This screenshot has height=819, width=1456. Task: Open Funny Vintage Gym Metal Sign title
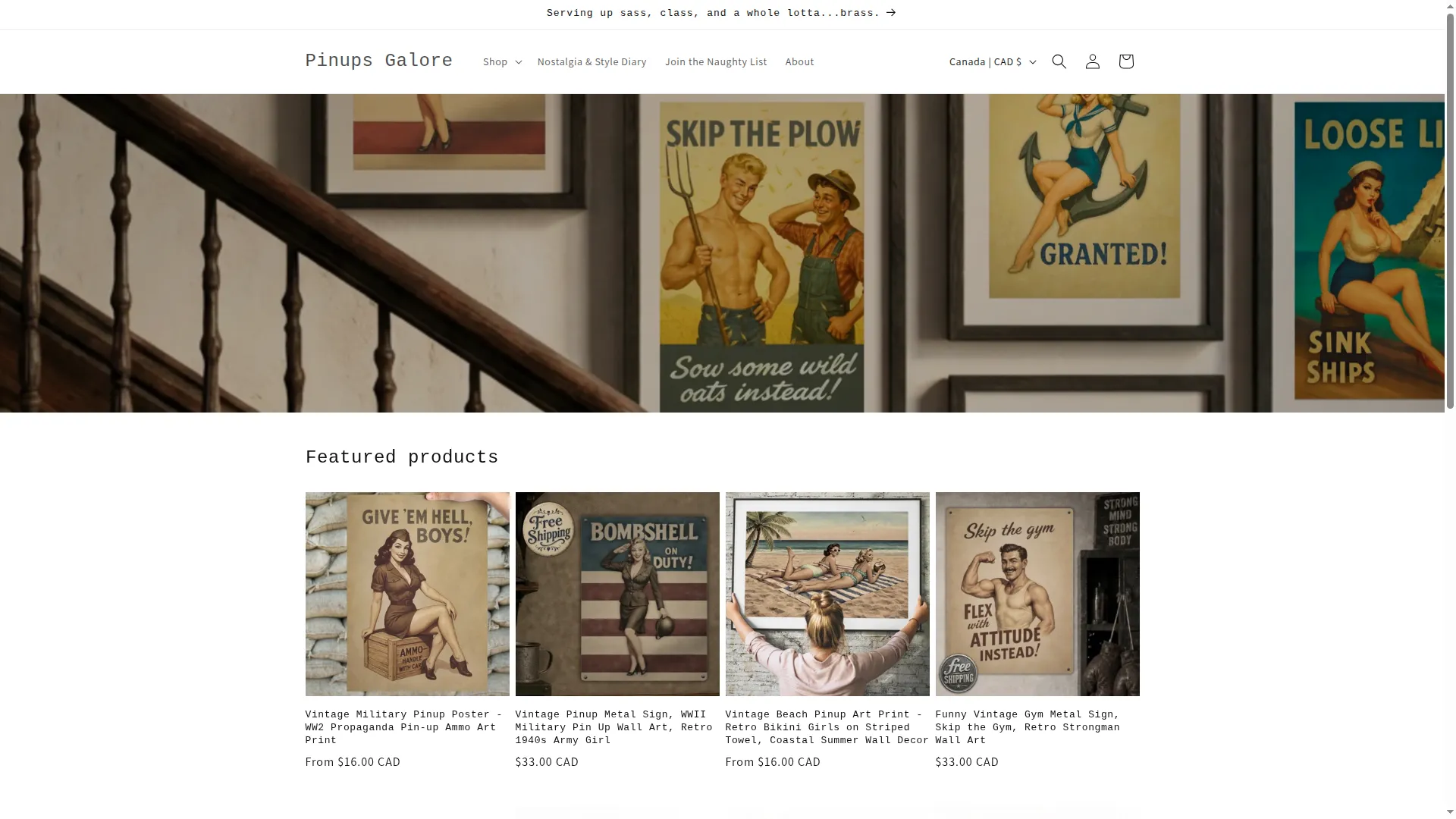1028,727
